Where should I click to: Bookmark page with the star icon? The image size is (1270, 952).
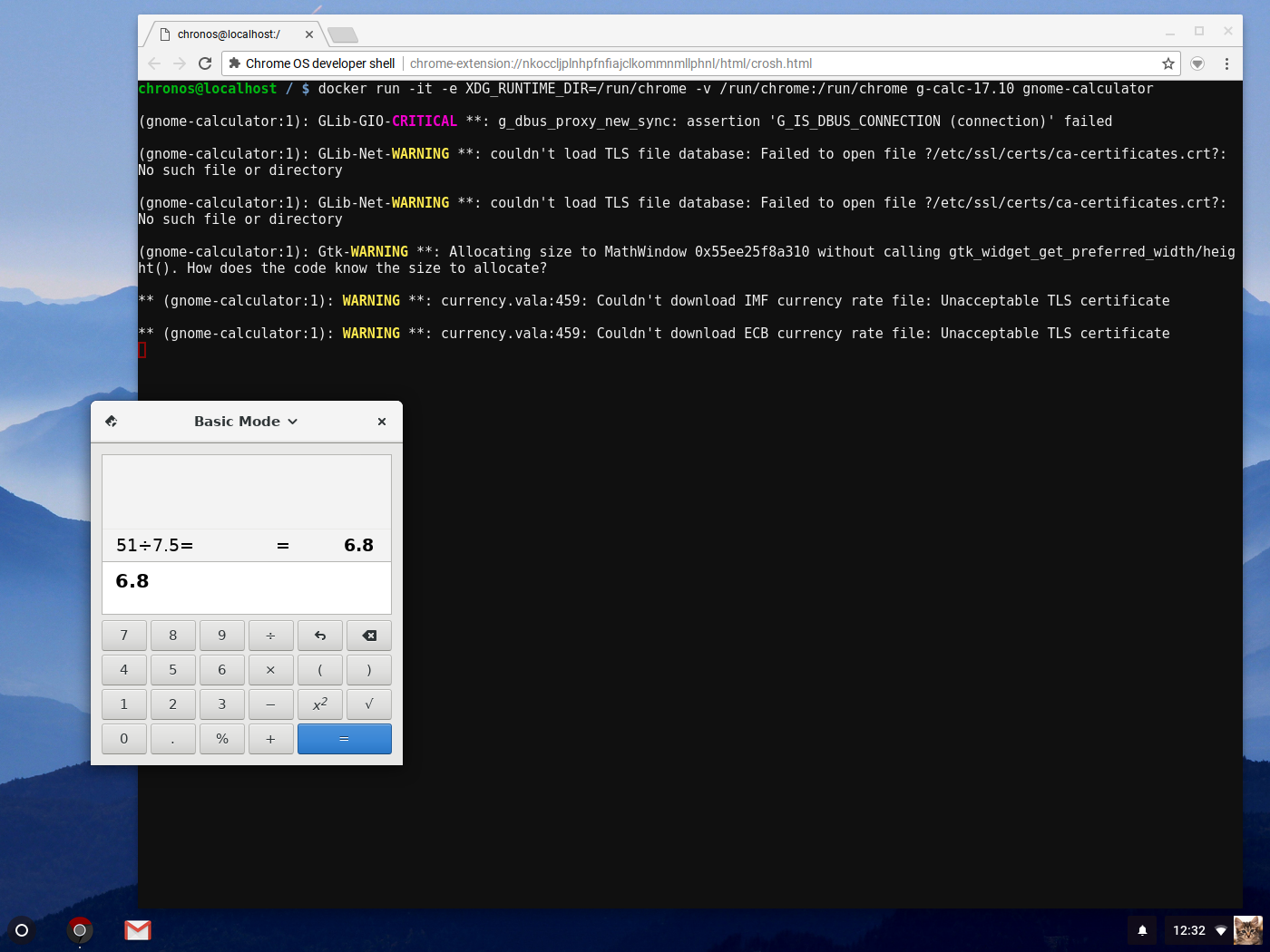point(1168,63)
